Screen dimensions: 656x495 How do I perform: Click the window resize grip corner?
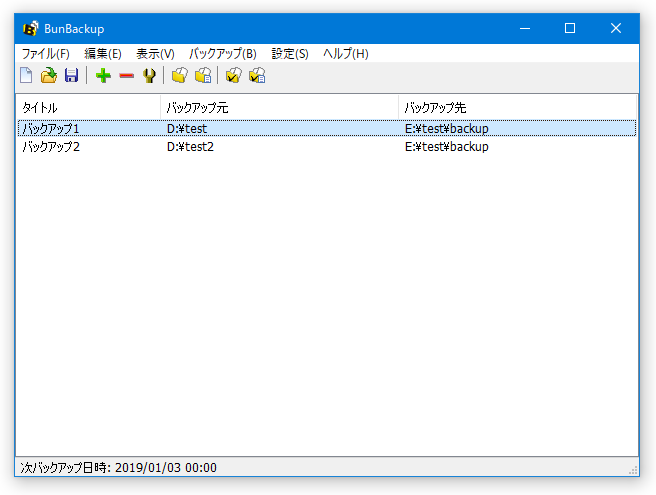coord(633,470)
